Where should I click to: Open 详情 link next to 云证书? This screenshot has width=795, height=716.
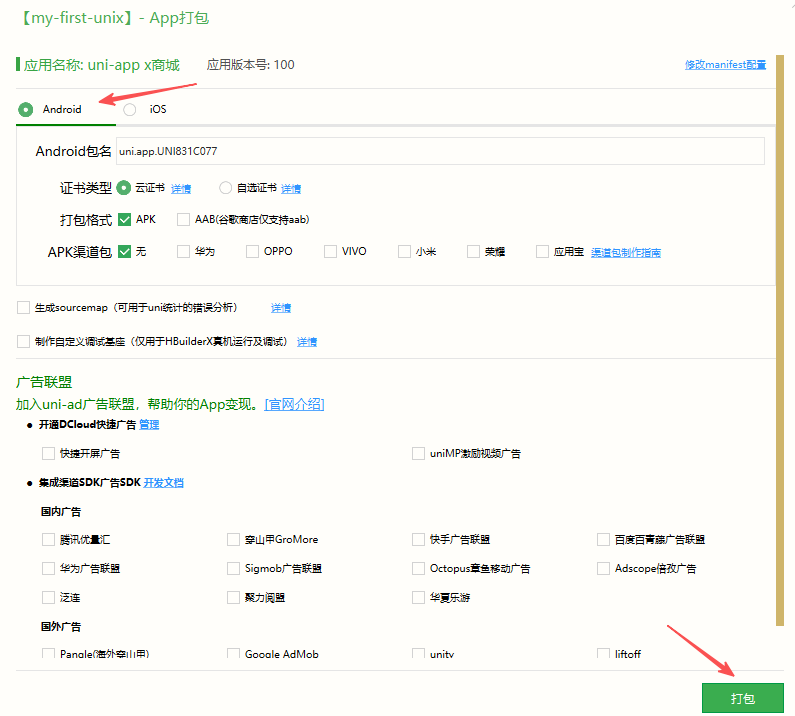click(181, 189)
